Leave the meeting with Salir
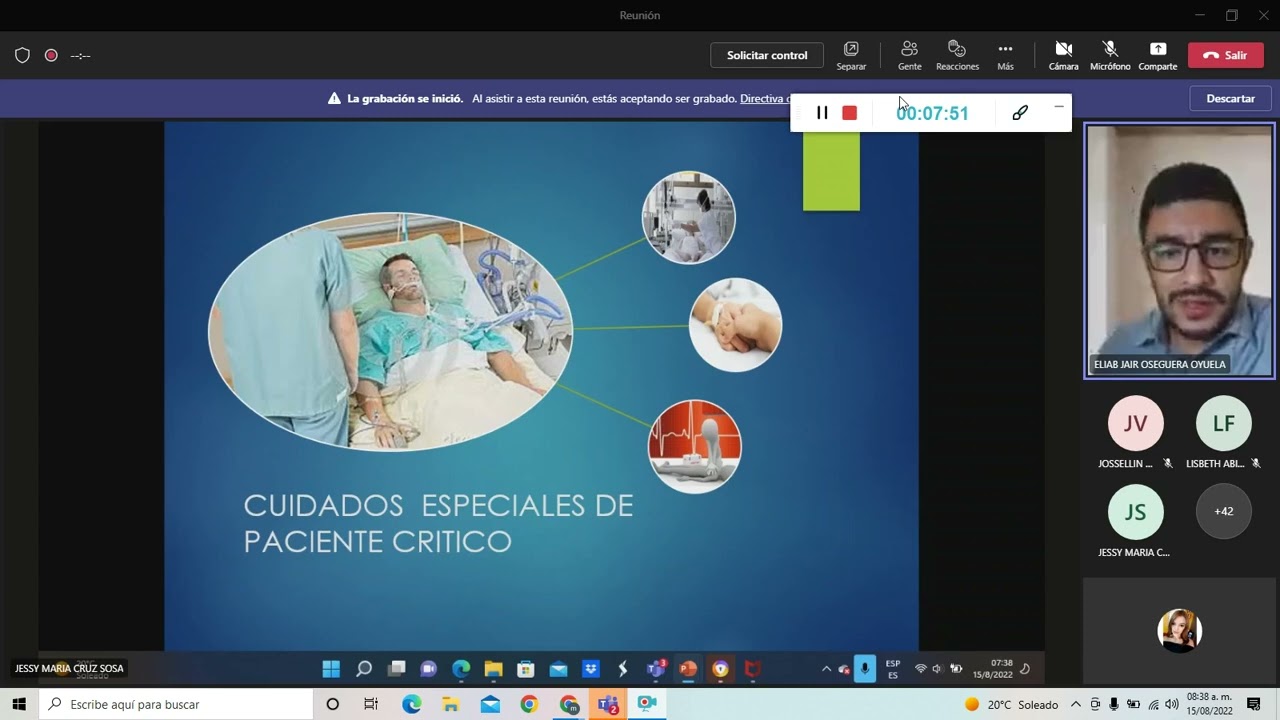This screenshot has width=1280, height=720. click(1226, 55)
